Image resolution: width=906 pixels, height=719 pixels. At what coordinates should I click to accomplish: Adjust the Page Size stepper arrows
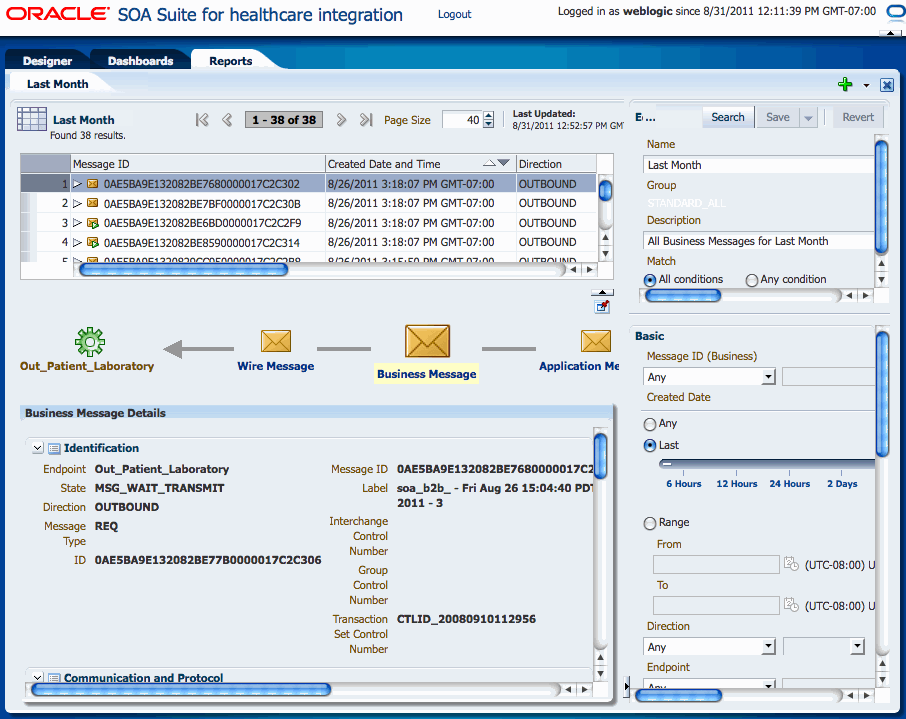tap(489, 120)
